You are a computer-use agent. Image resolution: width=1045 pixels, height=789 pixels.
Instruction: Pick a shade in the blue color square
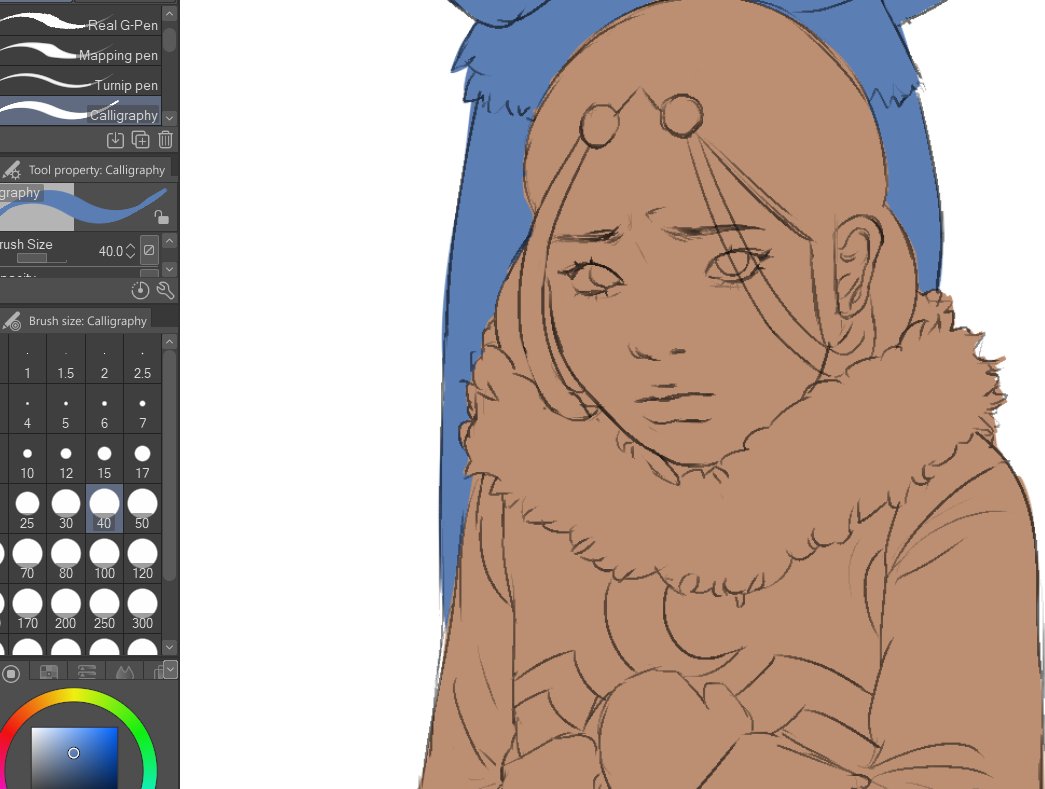pos(74,758)
